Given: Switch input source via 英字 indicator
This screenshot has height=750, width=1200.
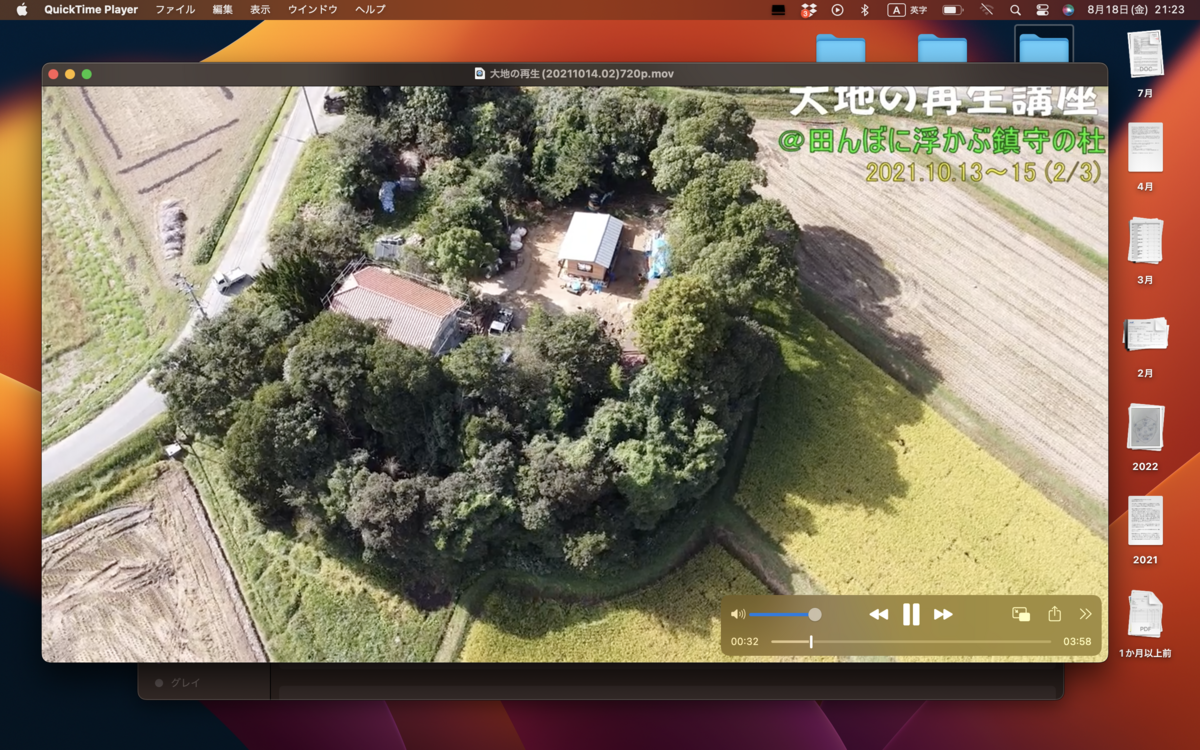Looking at the screenshot, I should pos(908,9).
